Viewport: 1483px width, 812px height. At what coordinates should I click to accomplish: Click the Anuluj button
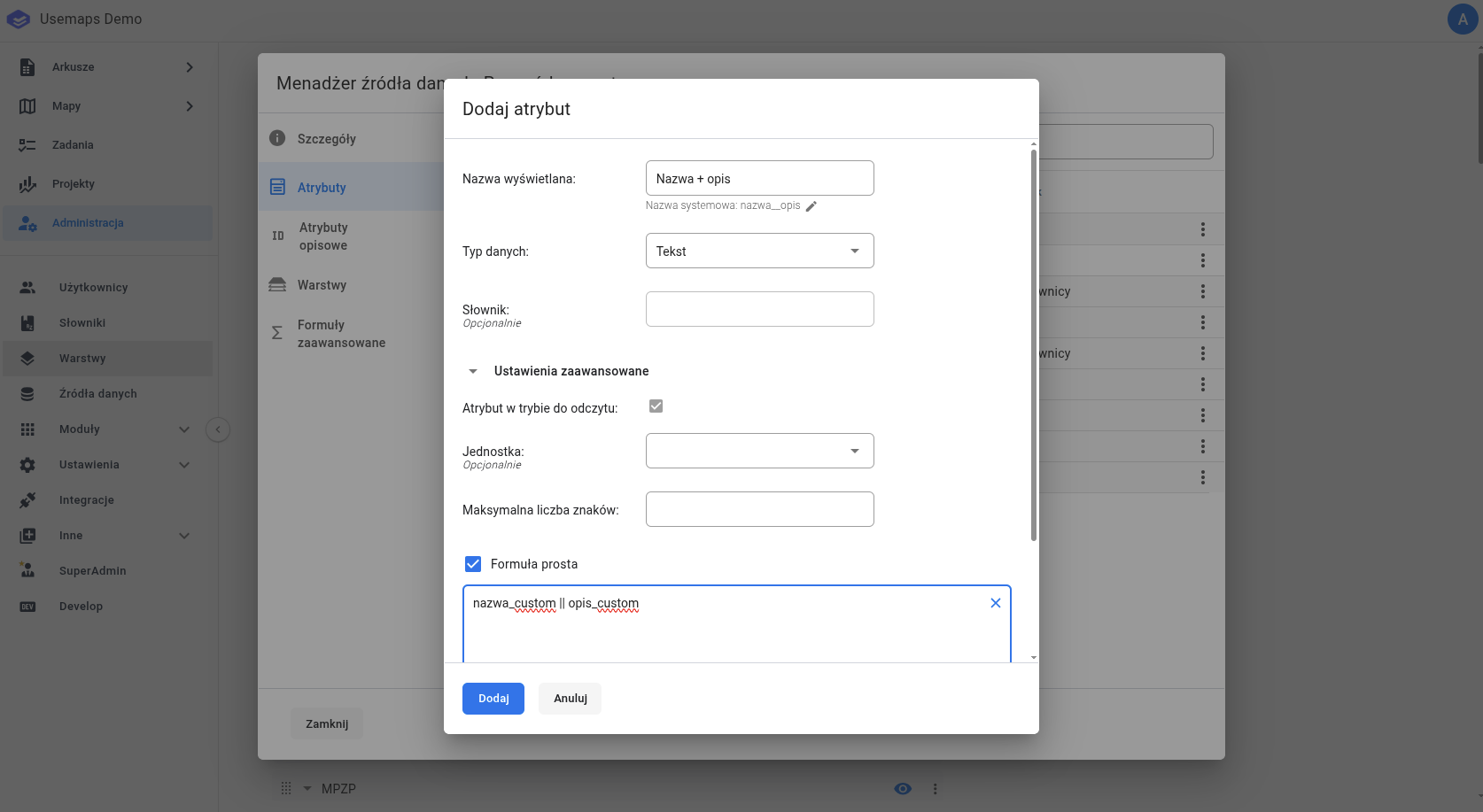point(570,699)
